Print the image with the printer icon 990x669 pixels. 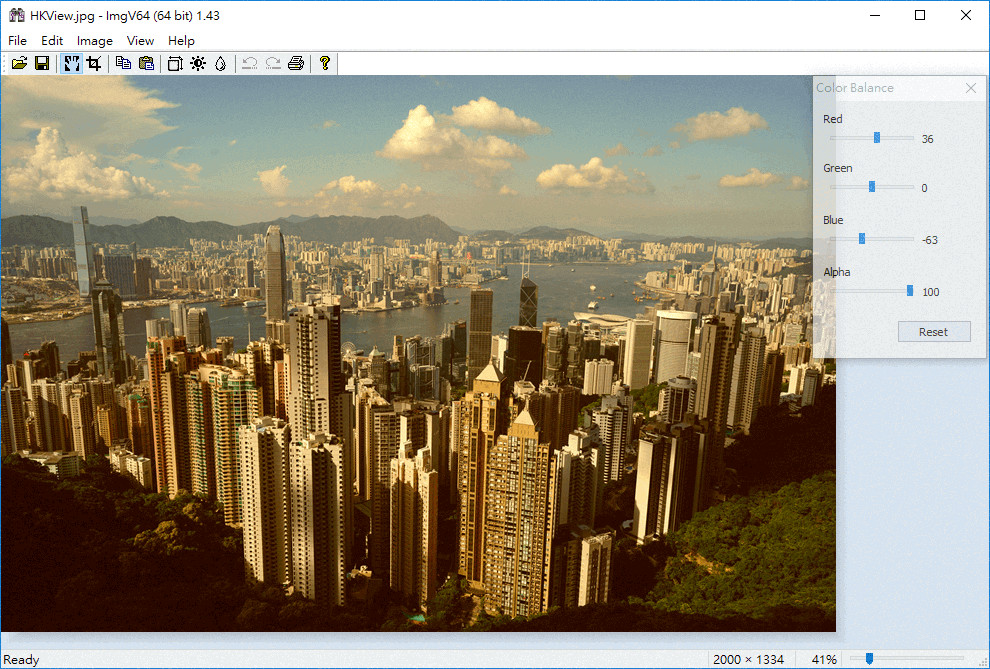pyautogui.click(x=296, y=63)
